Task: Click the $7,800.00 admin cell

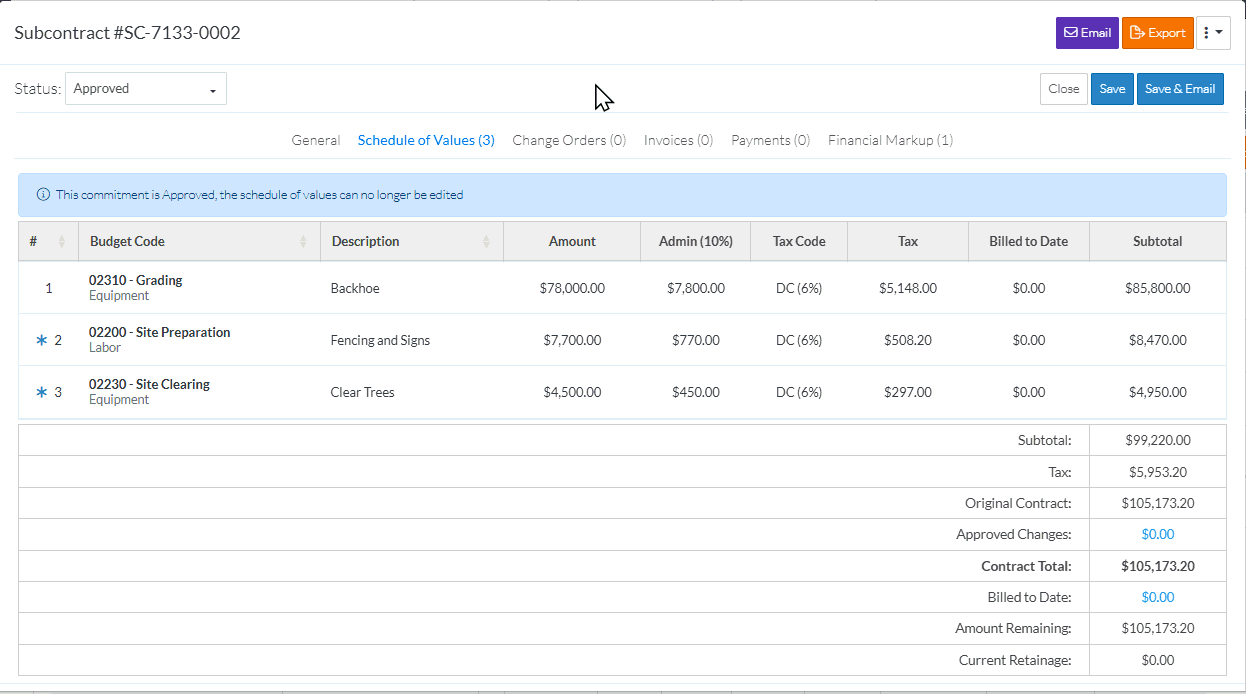Action: click(x=696, y=289)
